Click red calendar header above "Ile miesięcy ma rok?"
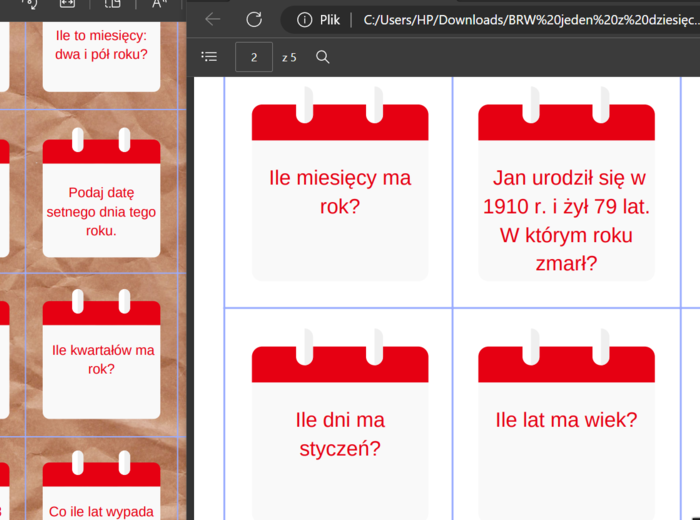The height and width of the screenshot is (520, 700). tap(340, 123)
